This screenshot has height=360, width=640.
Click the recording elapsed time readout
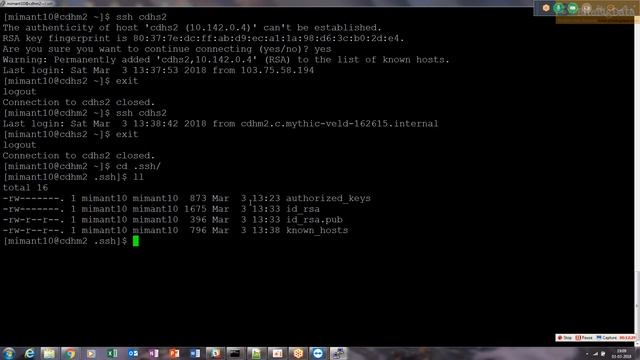click(x=627, y=338)
